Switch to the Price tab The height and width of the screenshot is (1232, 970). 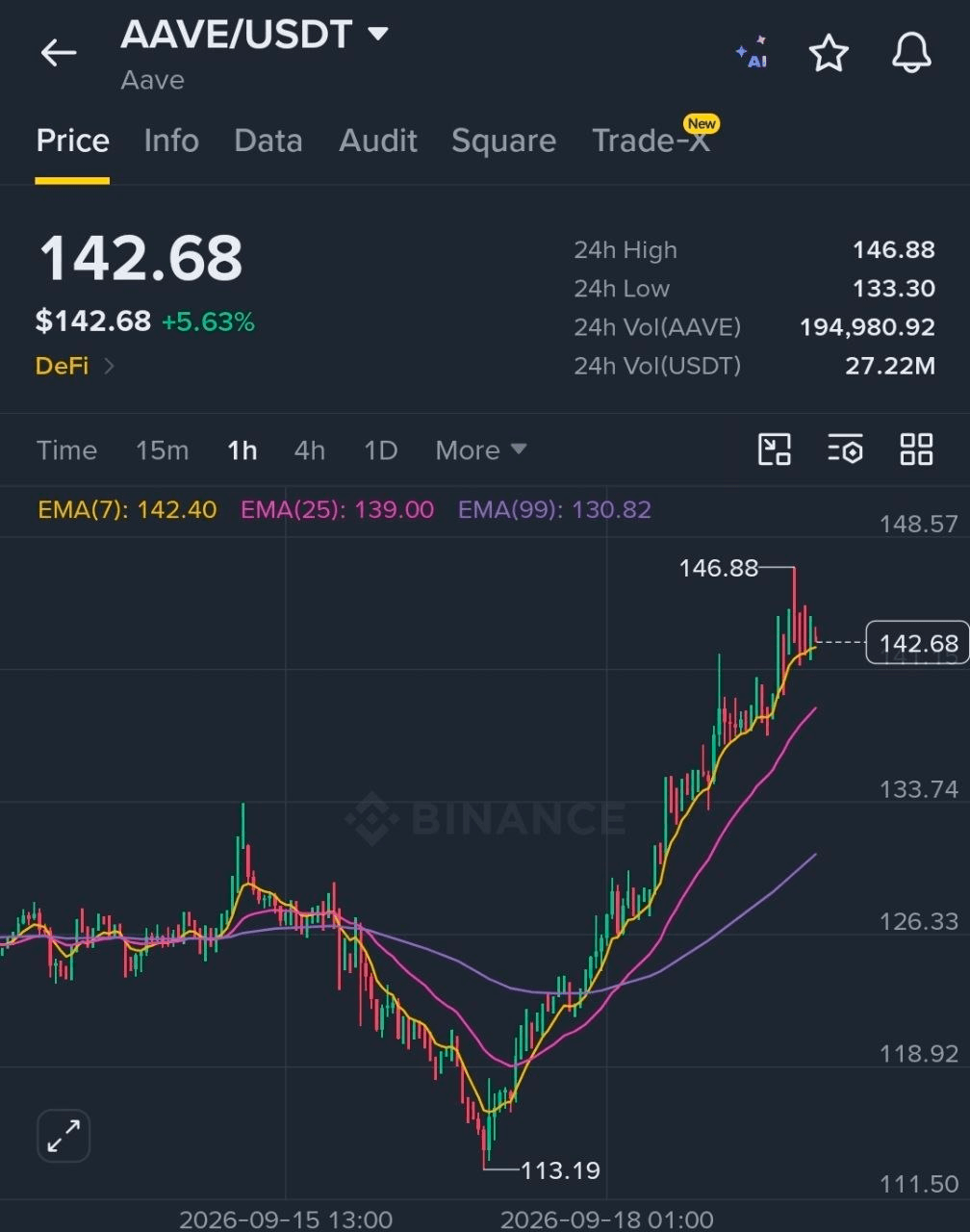pos(72,141)
